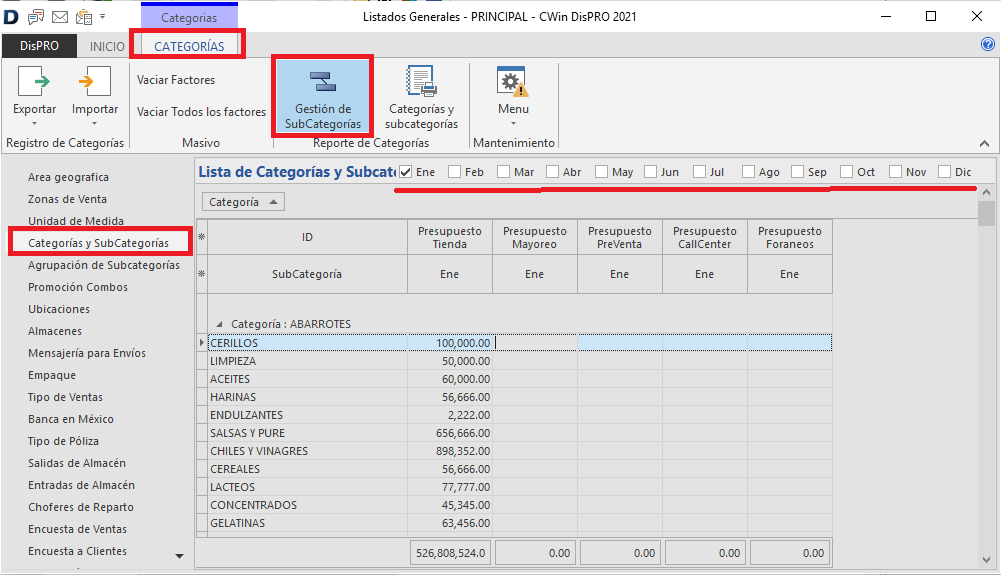Screen dimensions: 1001x575
Task: Switch to the INICIO ribbon tab
Action: click(108, 47)
